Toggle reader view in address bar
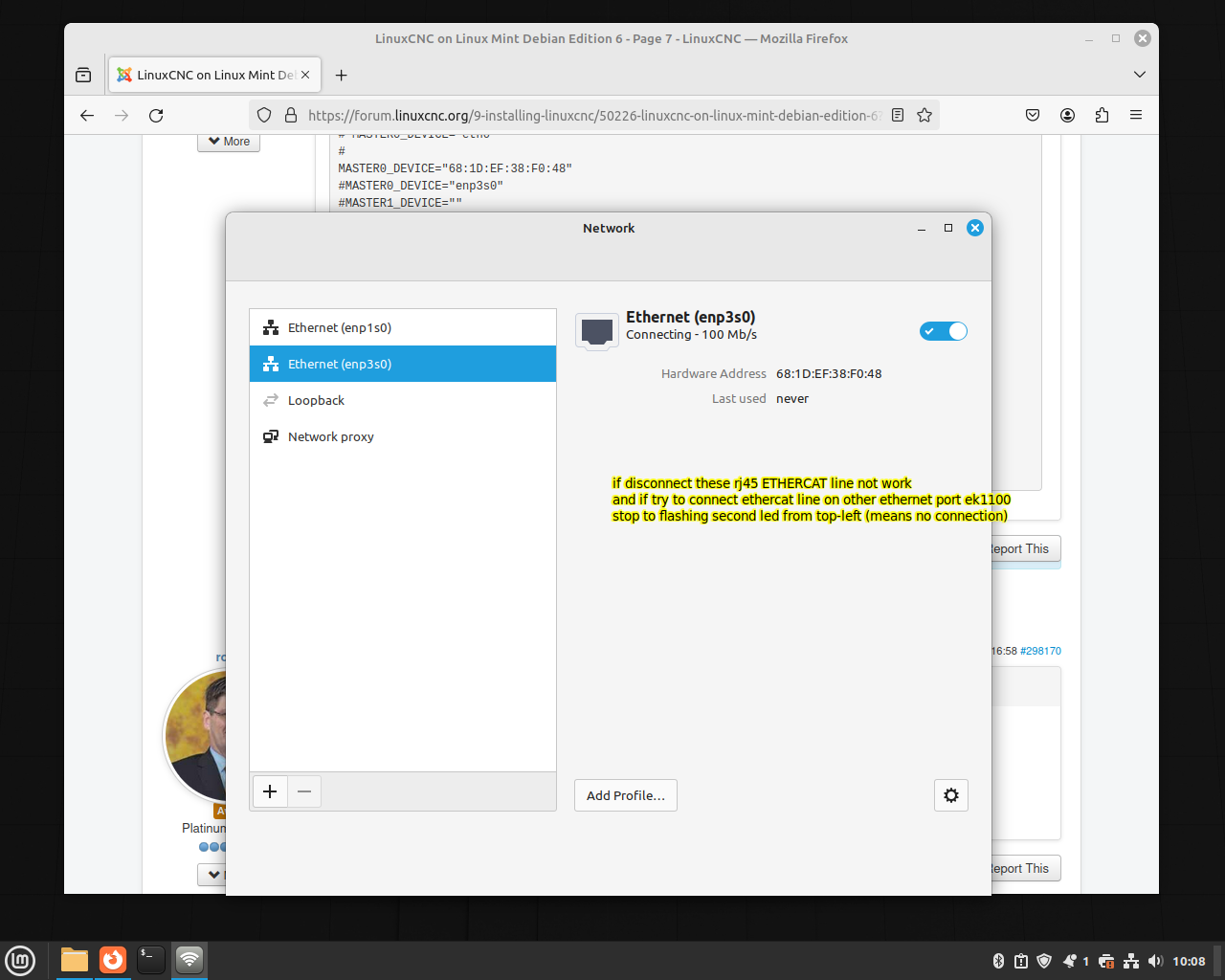Image resolution: width=1225 pixels, height=980 pixels. (x=898, y=115)
